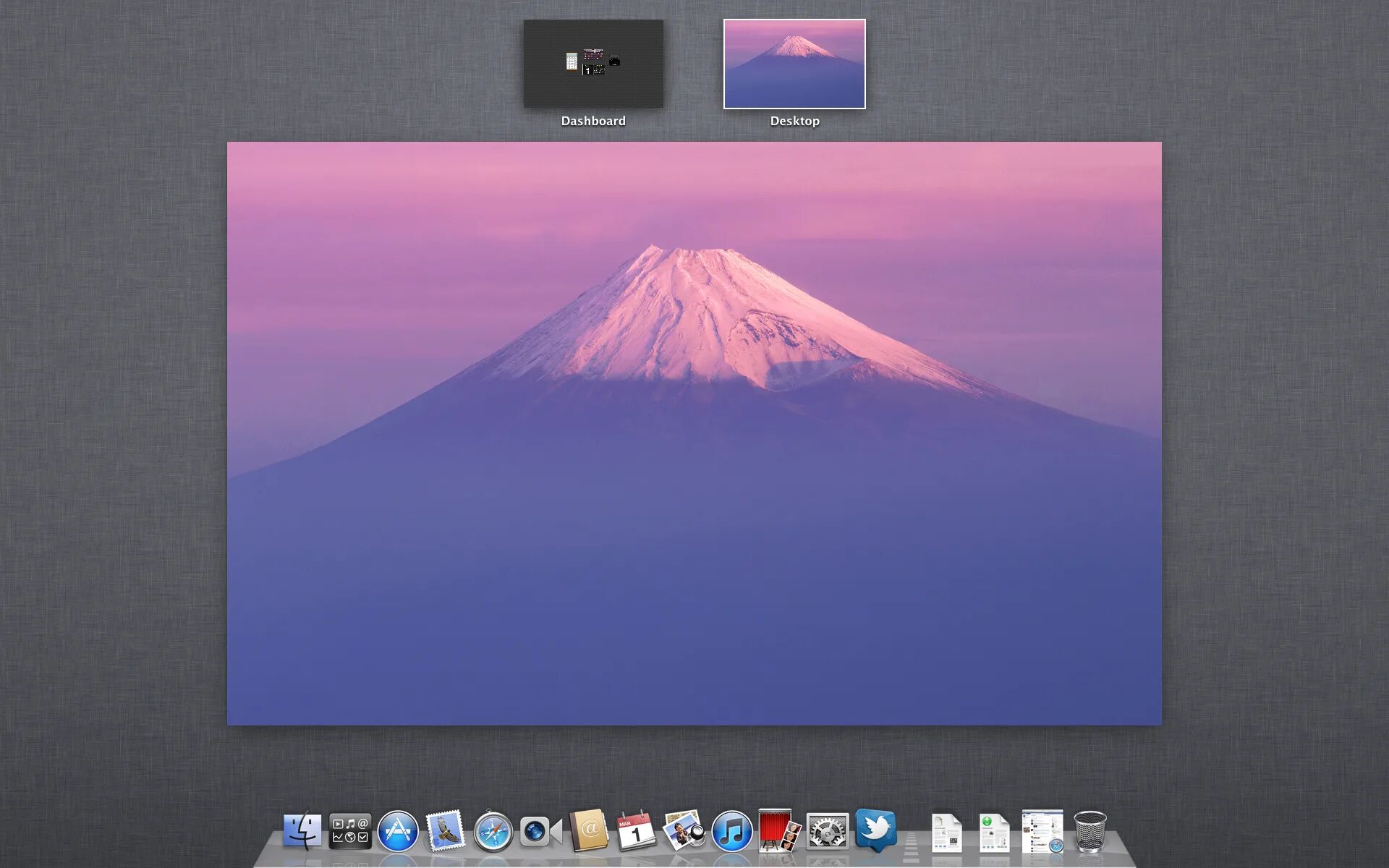This screenshot has height=868, width=1389.
Task: Open the minimized Safari webpage in dock
Action: 1042,831
